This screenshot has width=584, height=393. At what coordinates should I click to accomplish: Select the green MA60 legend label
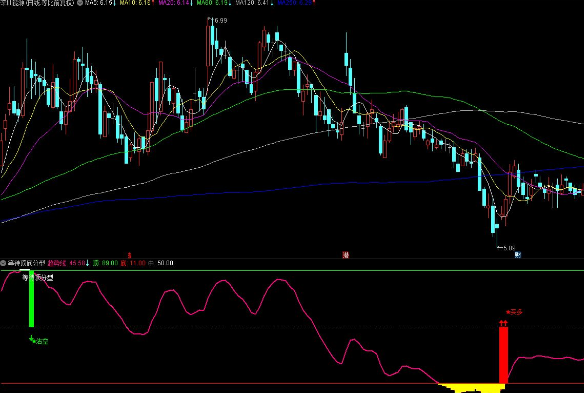coord(213,3)
